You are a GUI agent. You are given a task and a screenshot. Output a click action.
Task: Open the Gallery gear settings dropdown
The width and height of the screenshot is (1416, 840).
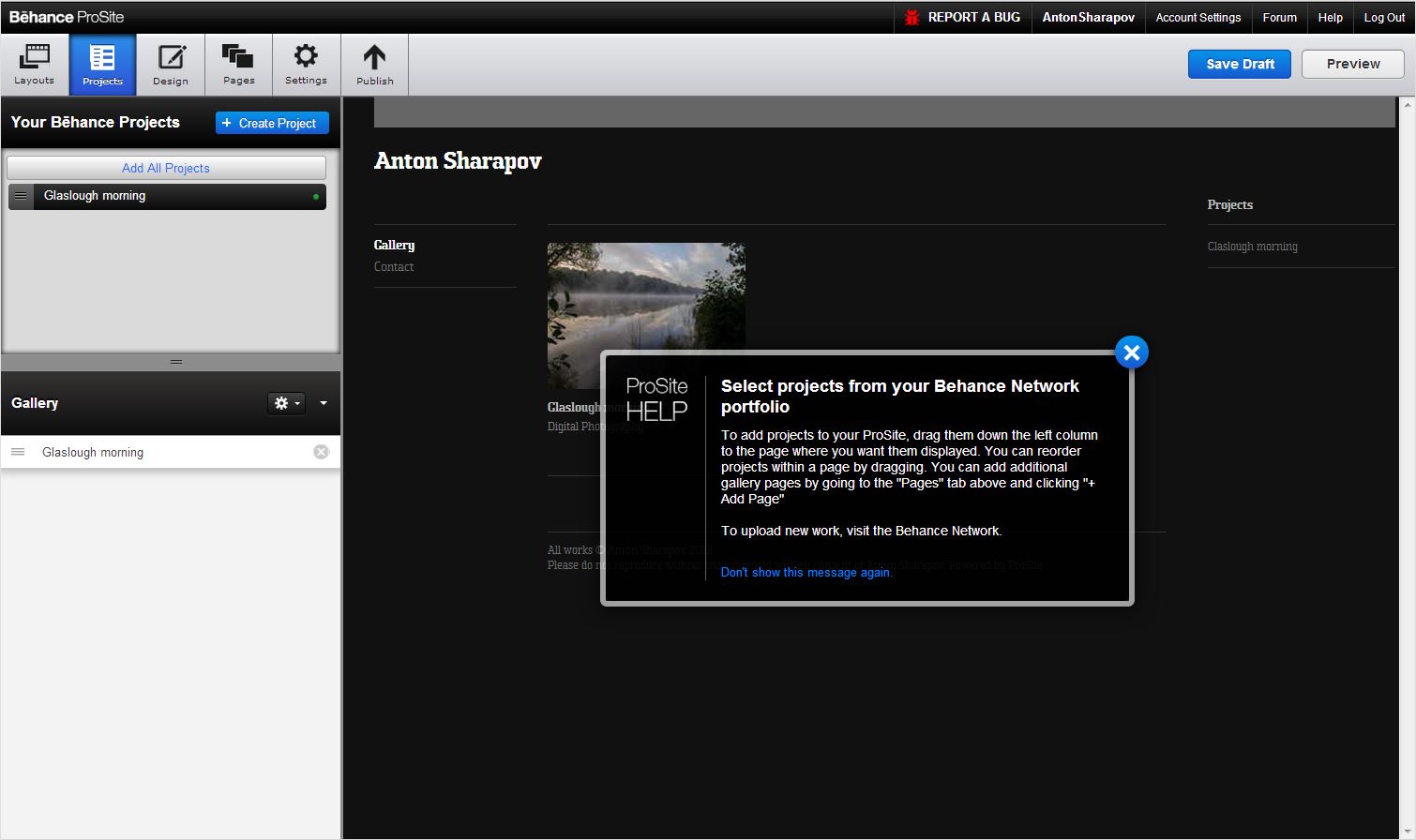tap(286, 403)
